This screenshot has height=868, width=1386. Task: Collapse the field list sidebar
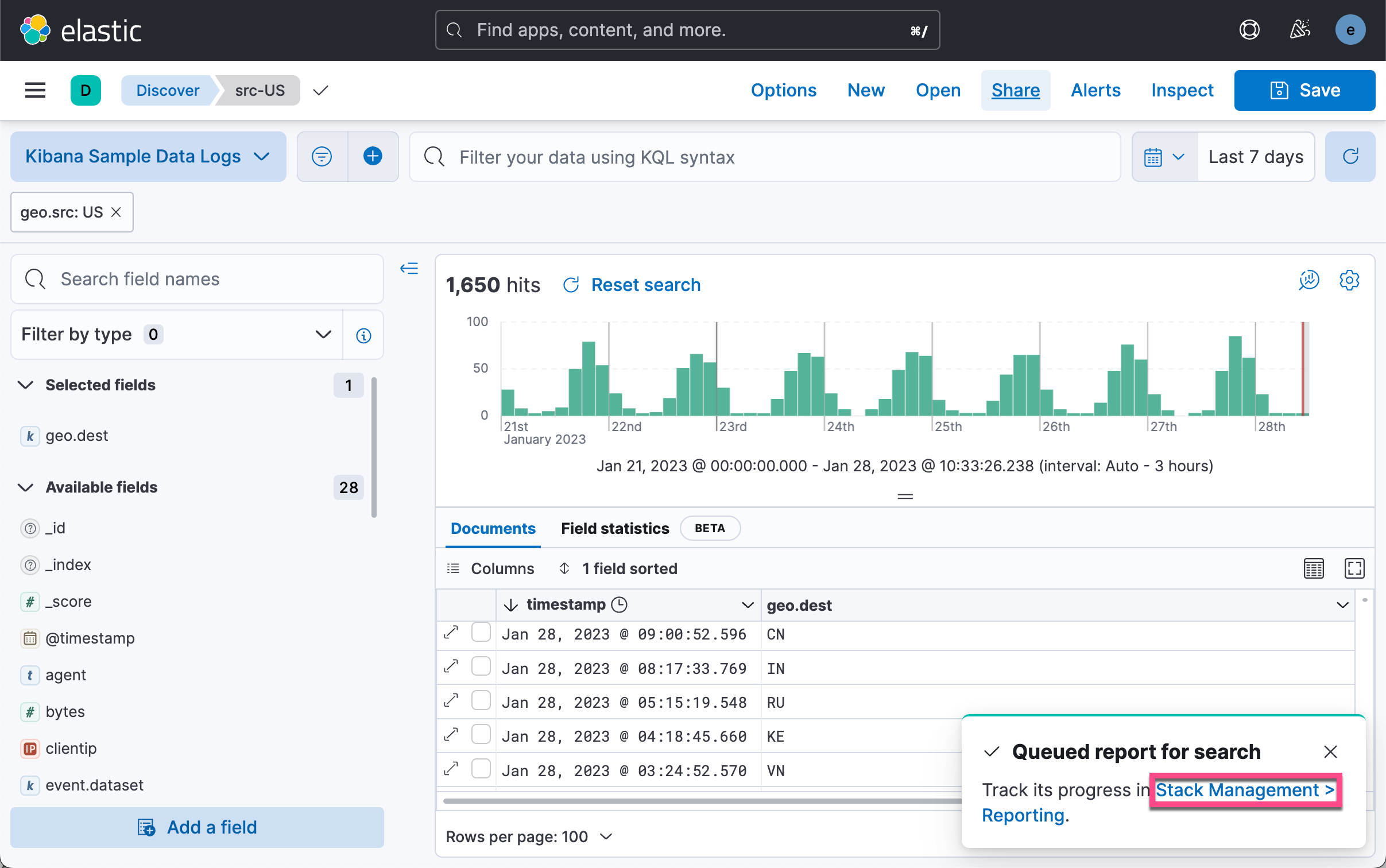coord(409,268)
